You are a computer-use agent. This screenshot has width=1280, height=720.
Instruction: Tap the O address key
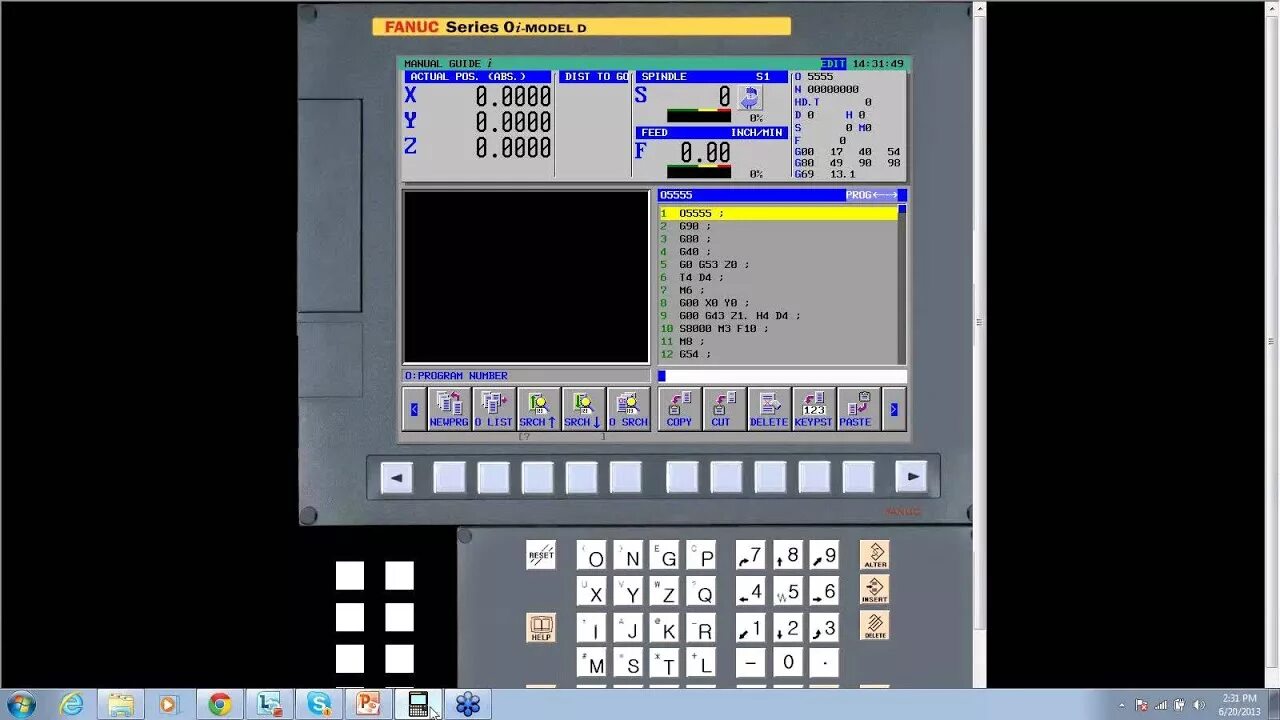coord(592,556)
